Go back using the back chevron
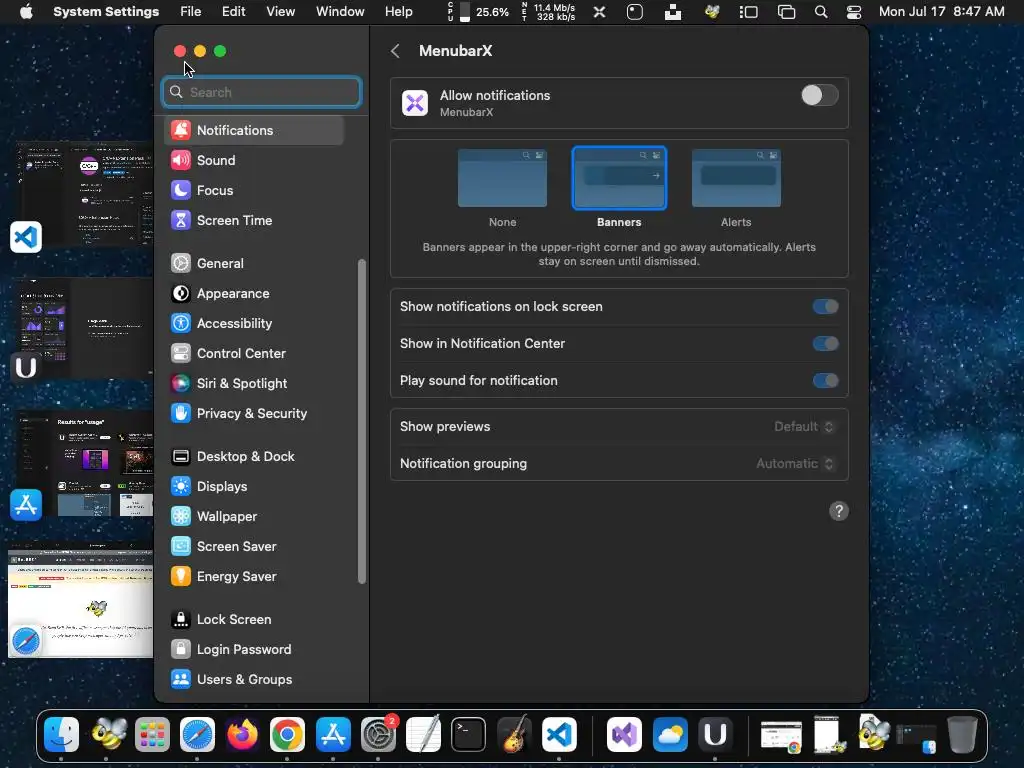 pyautogui.click(x=395, y=51)
